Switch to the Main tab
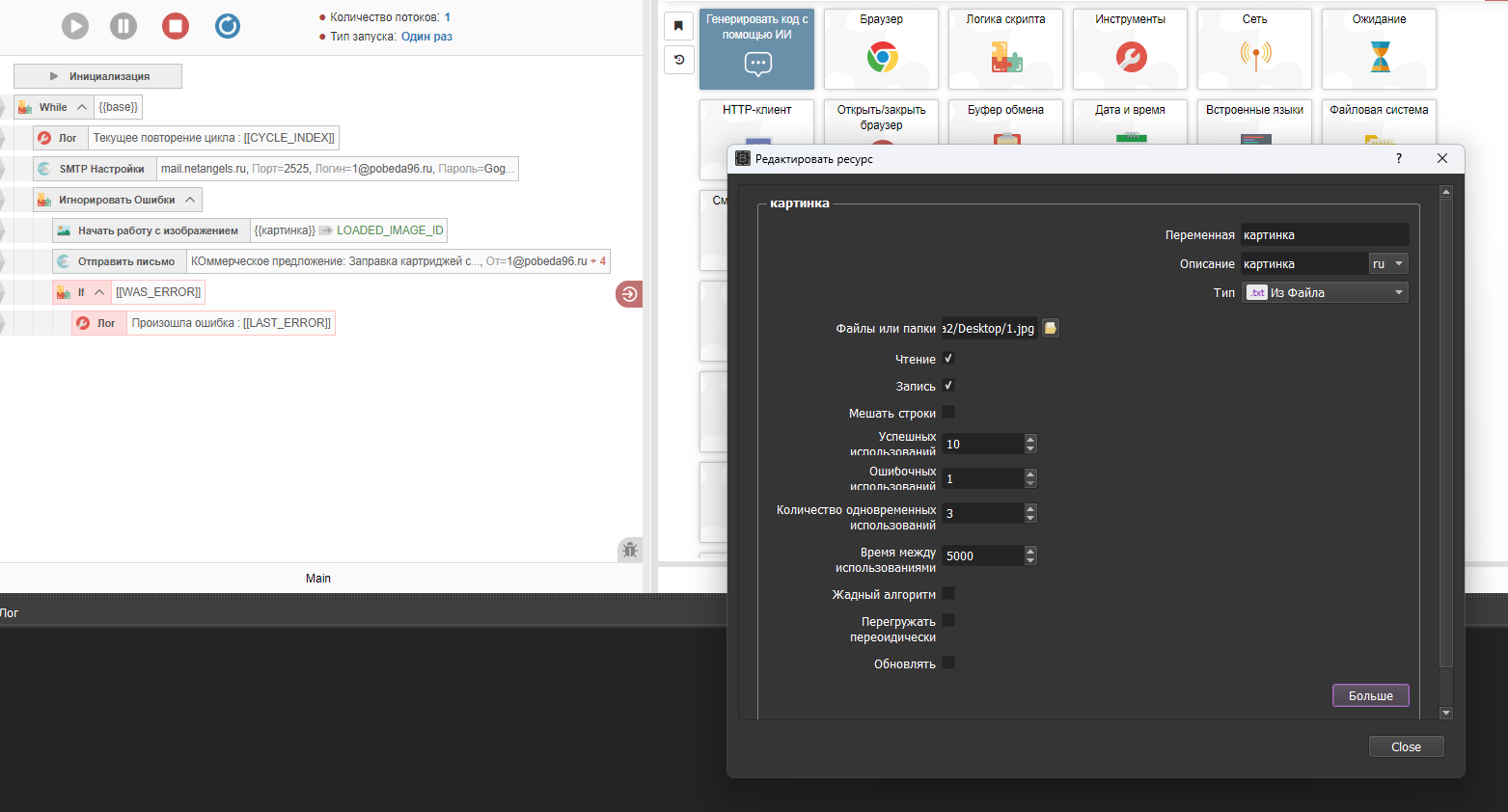The image size is (1508, 812). click(x=318, y=579)
